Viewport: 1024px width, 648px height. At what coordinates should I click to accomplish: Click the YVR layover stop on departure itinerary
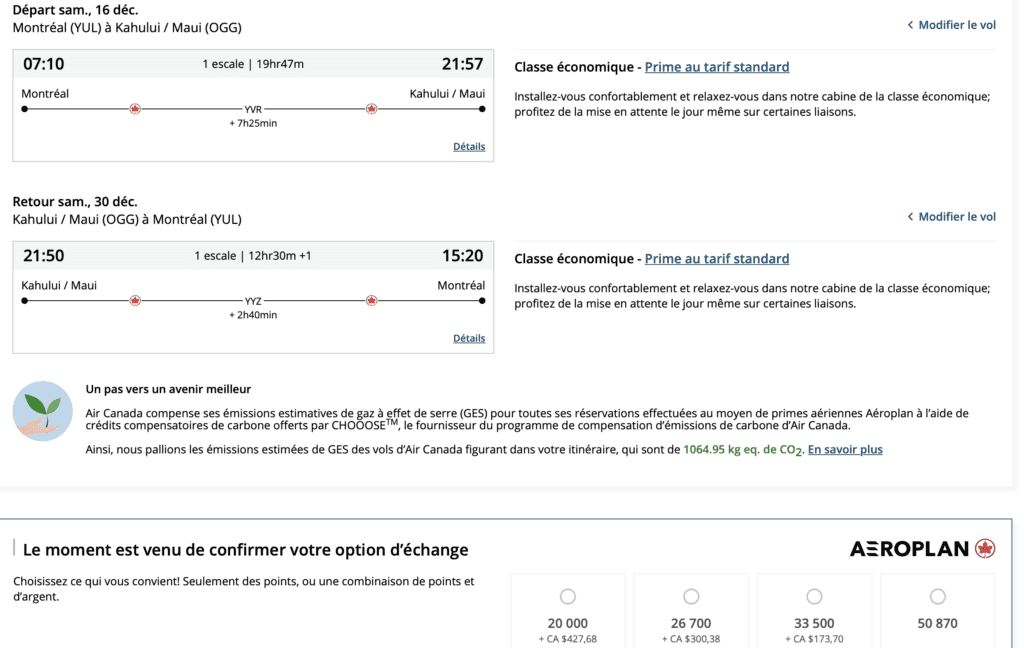tap(253, 109)
